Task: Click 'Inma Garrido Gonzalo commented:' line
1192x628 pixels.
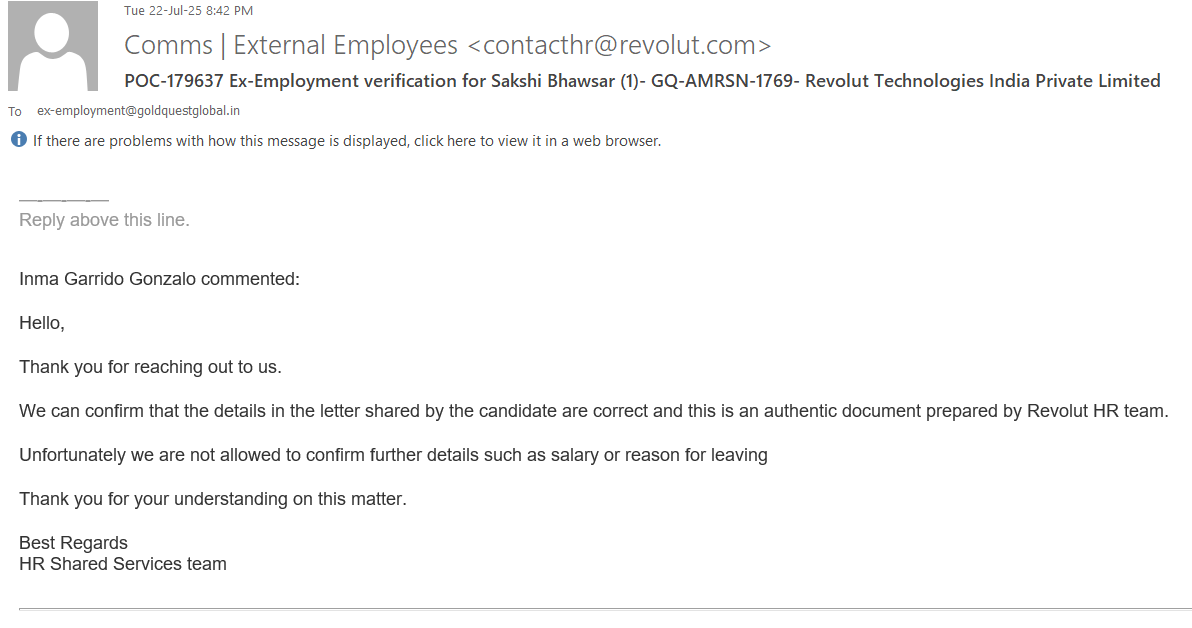Action: point(159,279)
